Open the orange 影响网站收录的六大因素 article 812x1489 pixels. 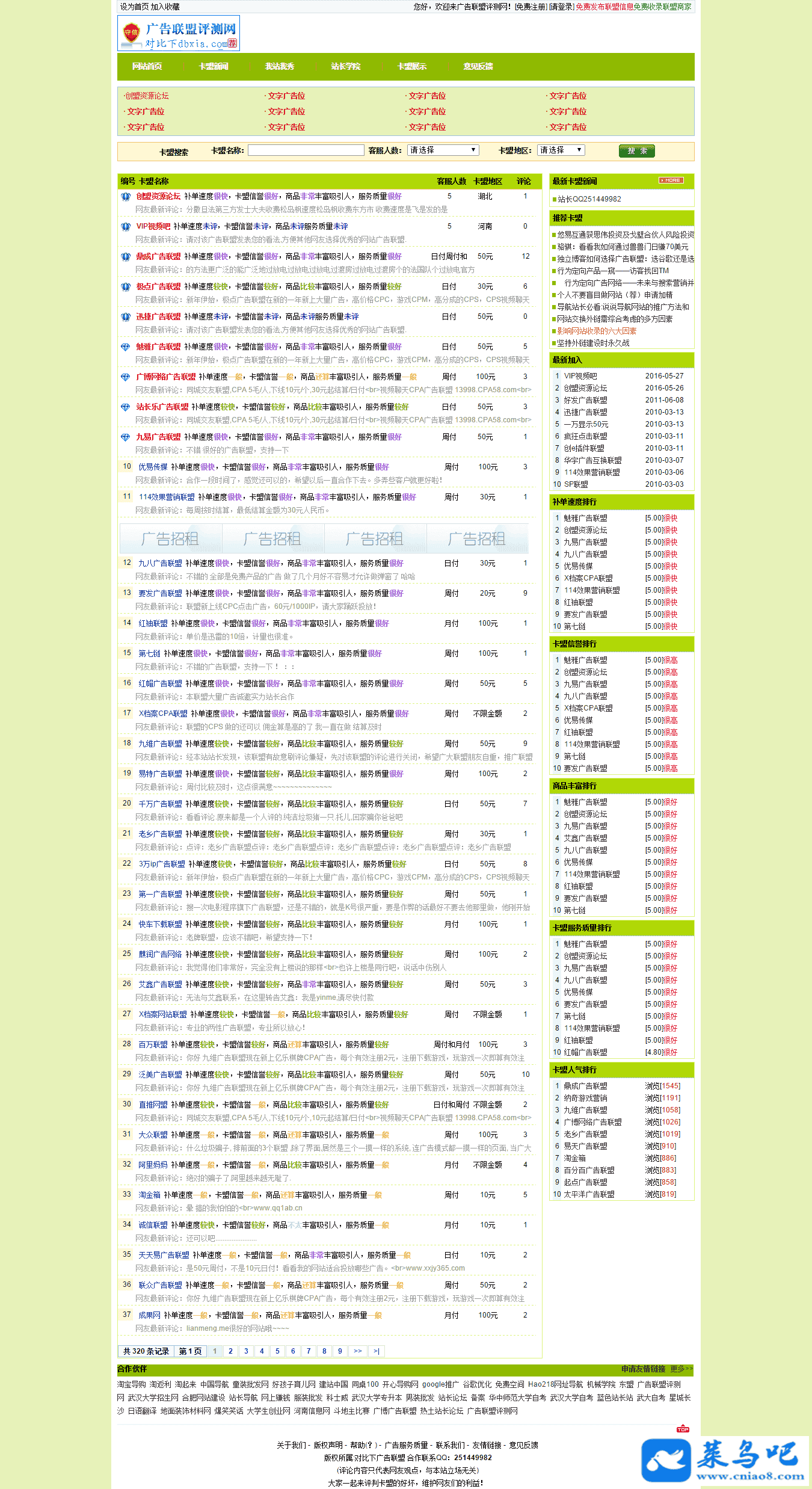[x=597, y=331]
